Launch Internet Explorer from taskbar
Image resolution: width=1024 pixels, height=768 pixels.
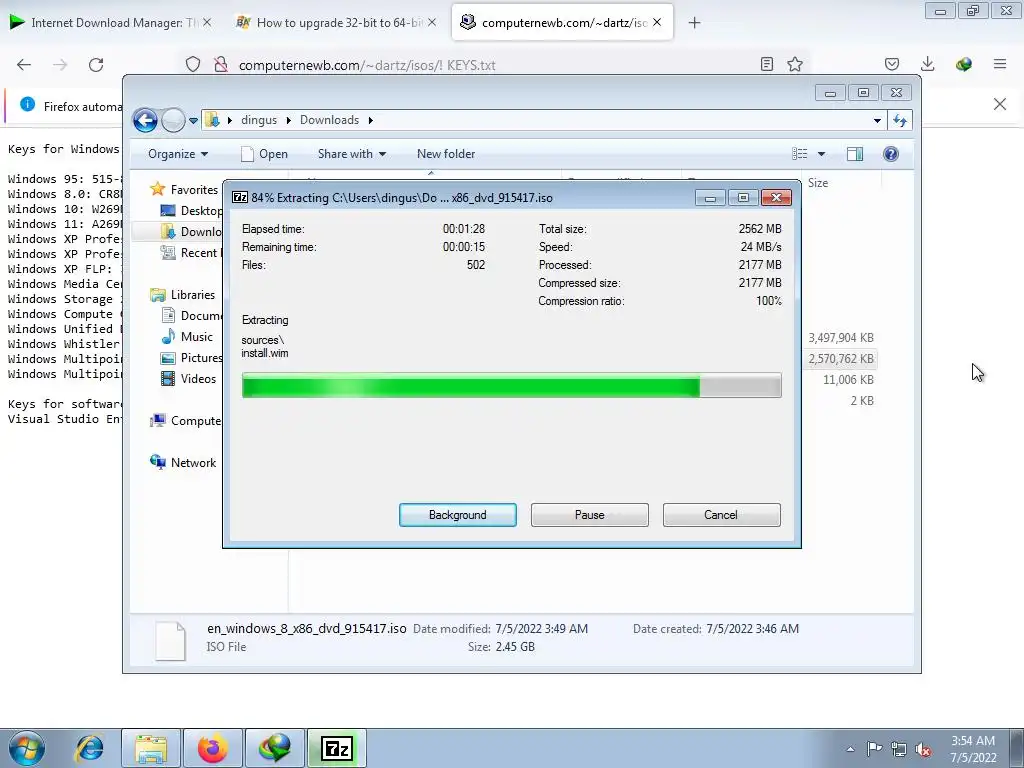tap(90, 748)
